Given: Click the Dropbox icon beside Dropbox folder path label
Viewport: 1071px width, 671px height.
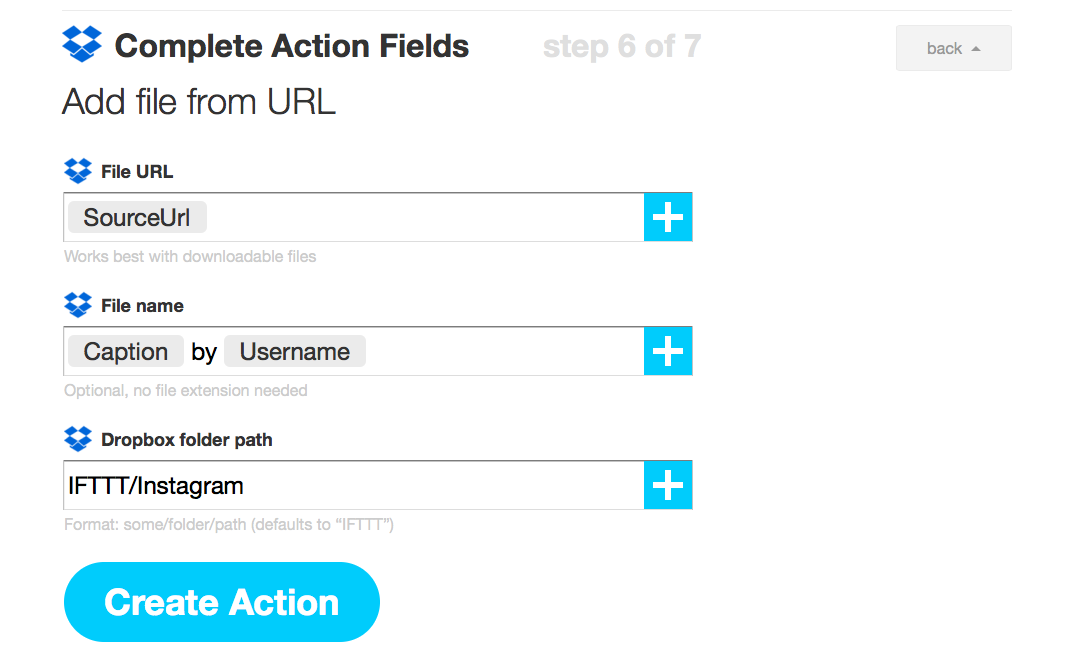Looking at the screenshot, I should (x=78, y=439).
